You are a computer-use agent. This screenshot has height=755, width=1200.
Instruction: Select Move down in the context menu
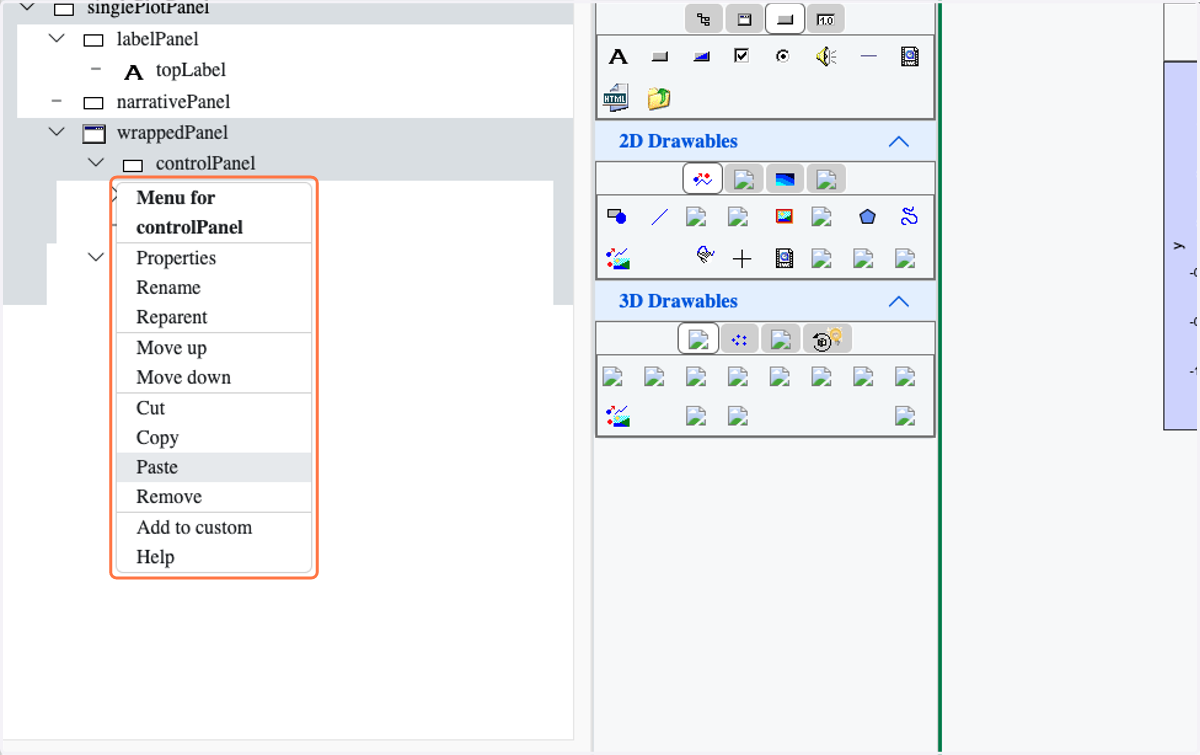coord(214,377)
